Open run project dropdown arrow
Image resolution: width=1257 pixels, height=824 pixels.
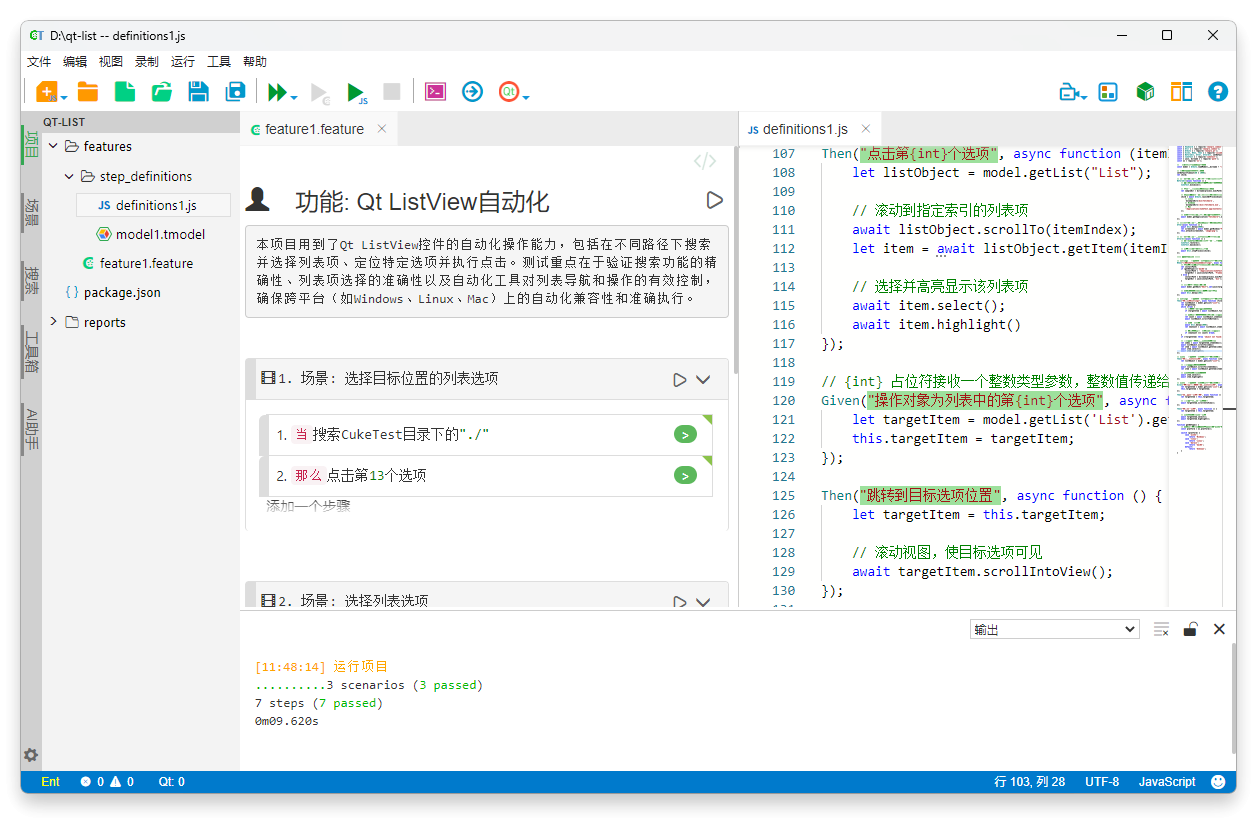coord(294,97)
